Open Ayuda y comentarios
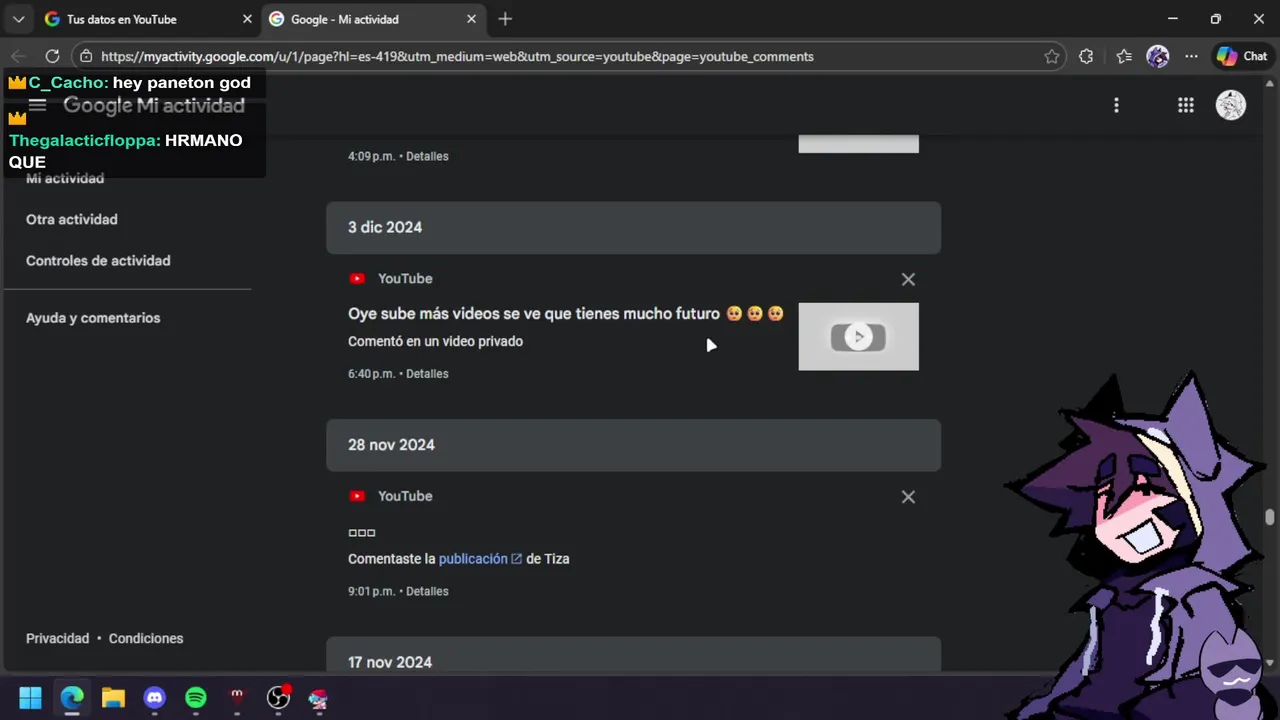Viewport: 1280px width, 720px height. [x=93, y=318]
